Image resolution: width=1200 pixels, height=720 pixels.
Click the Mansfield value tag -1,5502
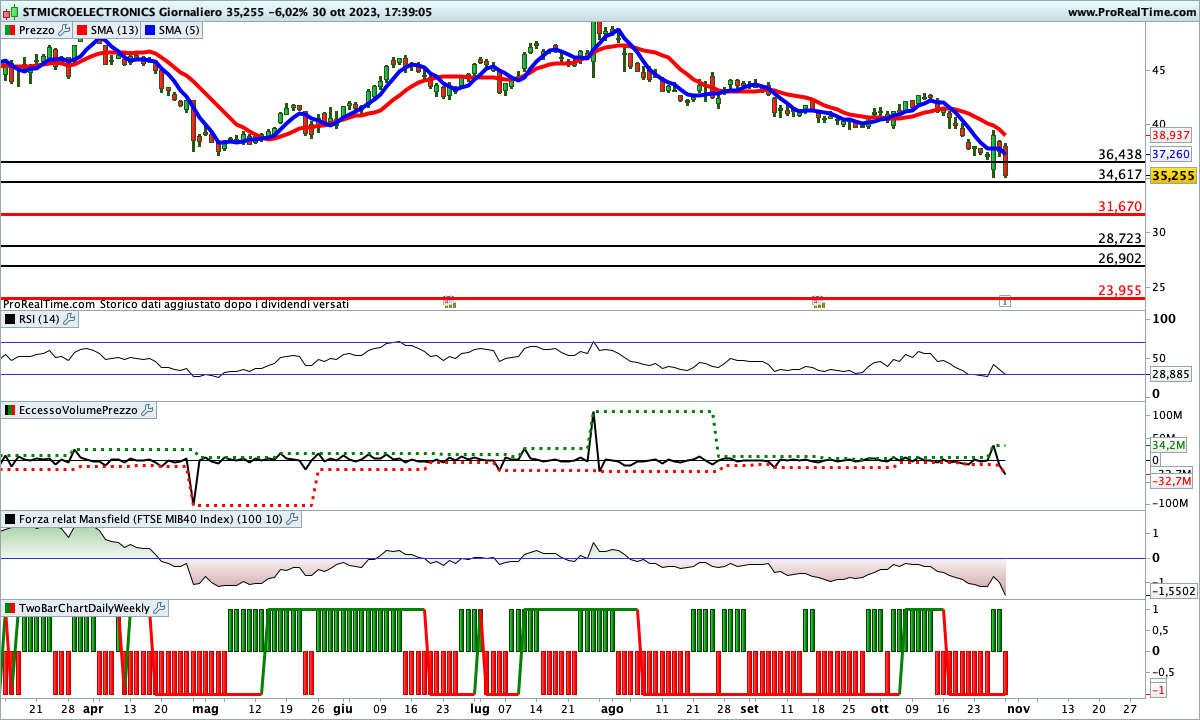coord(1173,591)
